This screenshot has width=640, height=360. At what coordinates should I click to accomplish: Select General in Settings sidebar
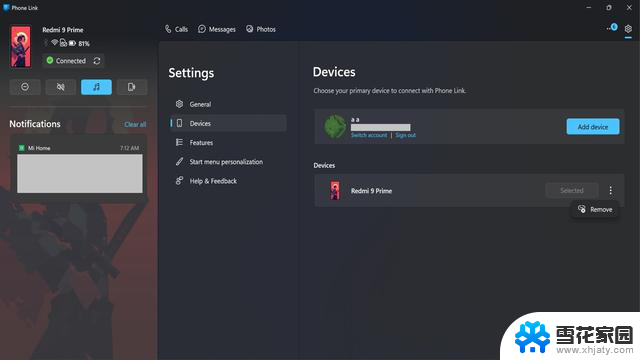click(228, 104)
